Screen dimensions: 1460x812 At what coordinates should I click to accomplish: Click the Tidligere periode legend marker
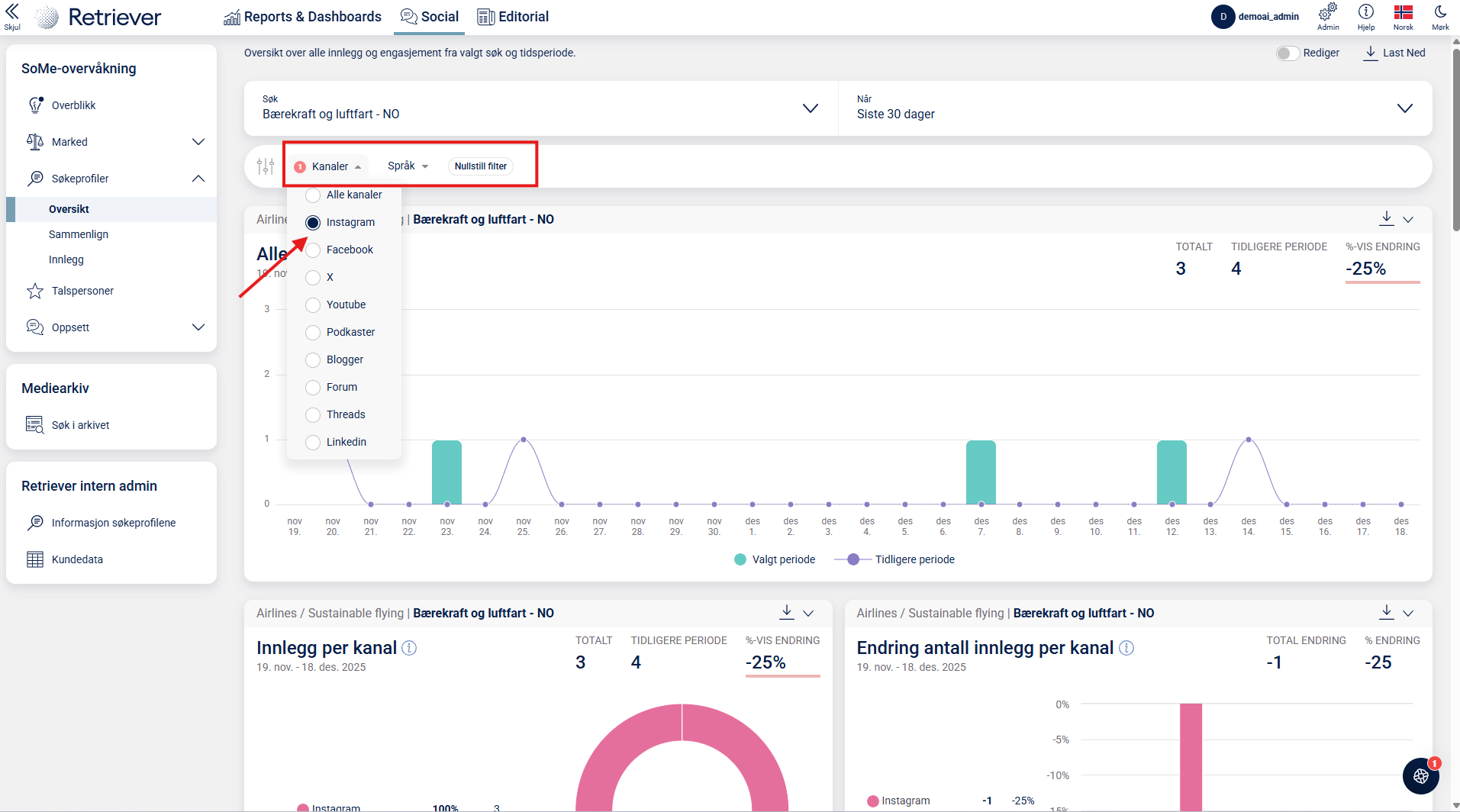[853, 559]
